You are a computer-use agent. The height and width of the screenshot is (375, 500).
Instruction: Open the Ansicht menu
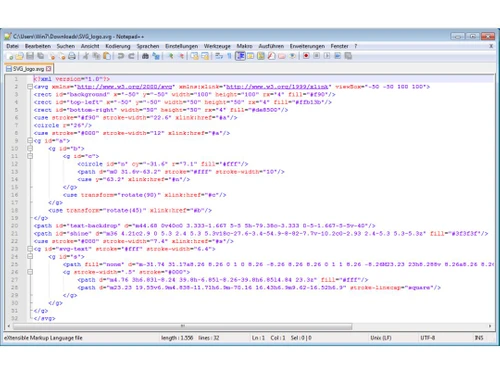tap(90, 46)
